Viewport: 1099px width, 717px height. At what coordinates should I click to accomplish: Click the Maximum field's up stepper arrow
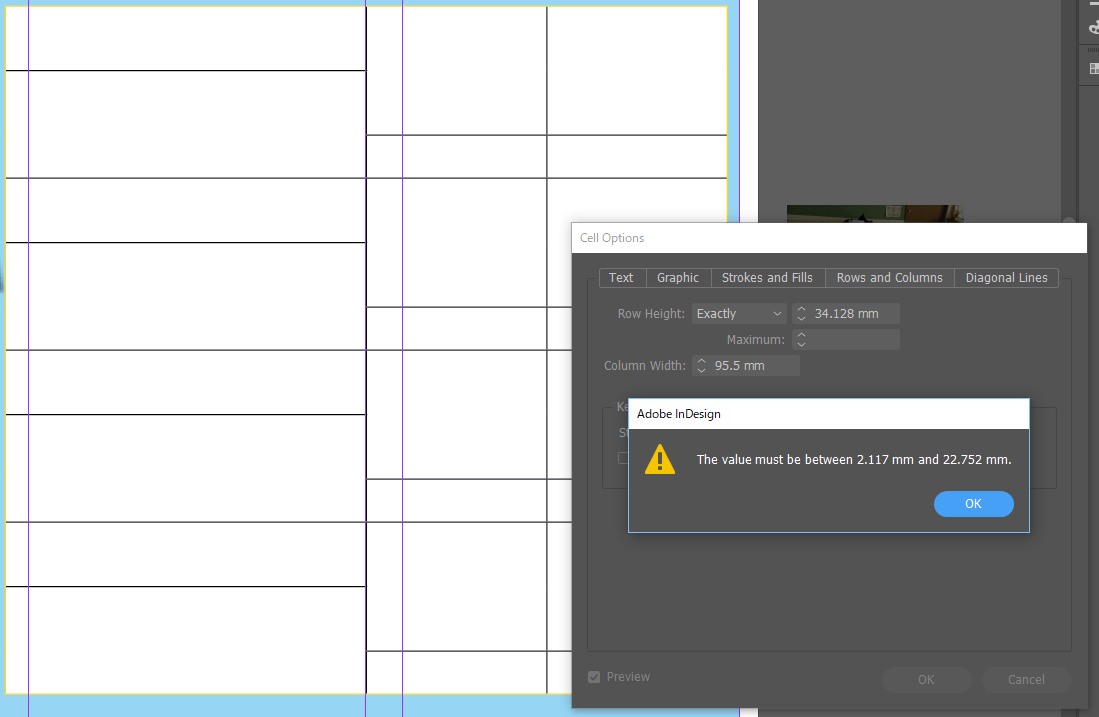click(x=800, y=334)
